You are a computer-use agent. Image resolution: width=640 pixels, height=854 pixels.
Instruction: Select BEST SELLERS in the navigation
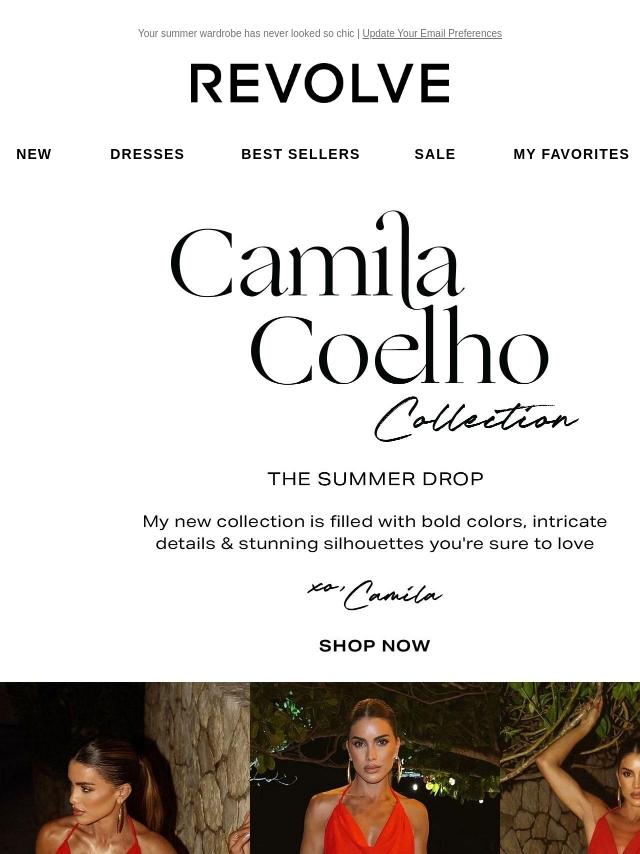pos(301,154)
